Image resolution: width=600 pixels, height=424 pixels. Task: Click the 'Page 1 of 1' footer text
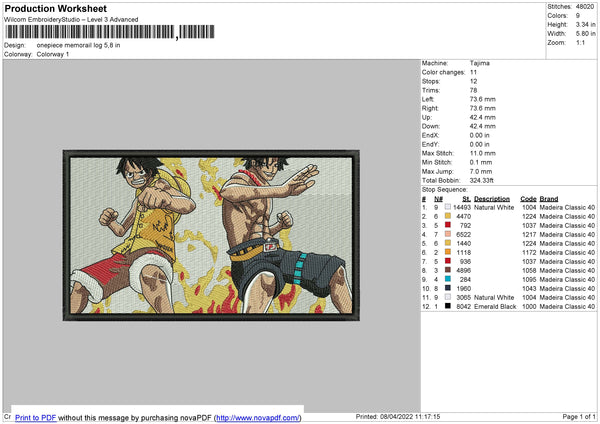[579, 417]
